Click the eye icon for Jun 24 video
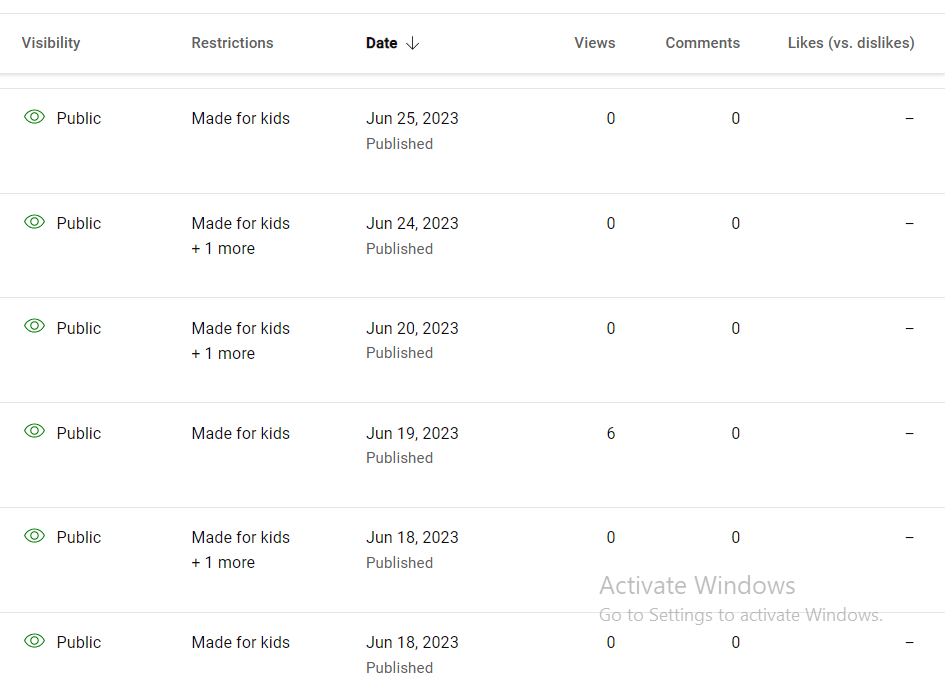The height and width of the screenshot is (673, 947). [x=34, y=222]
